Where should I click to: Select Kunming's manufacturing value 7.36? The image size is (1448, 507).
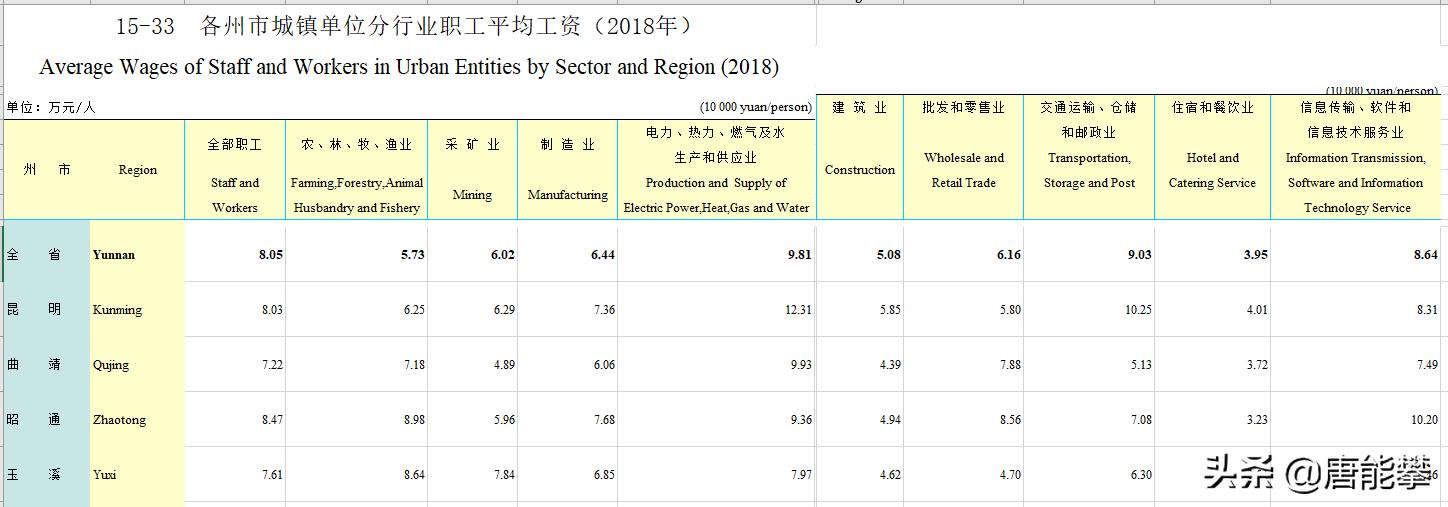pos(604,310)
